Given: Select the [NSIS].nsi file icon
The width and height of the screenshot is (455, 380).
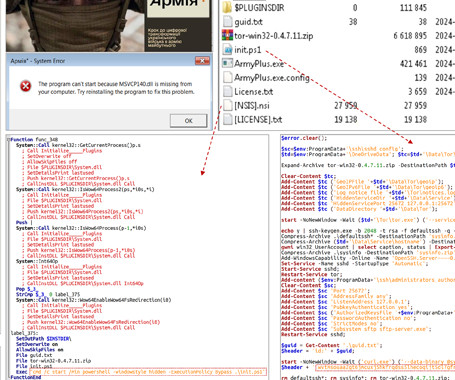Looking at the screenshot, I should [x=227, y=105].
